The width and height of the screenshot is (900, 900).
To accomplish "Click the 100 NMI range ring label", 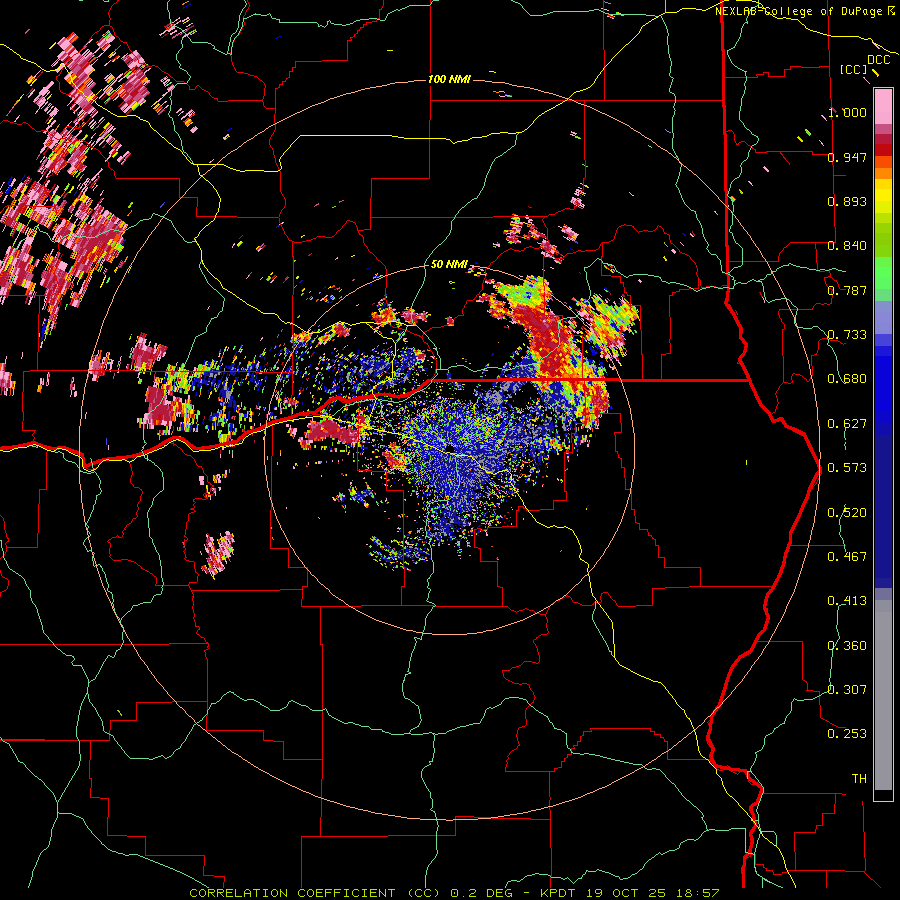I will pos(449,79).
